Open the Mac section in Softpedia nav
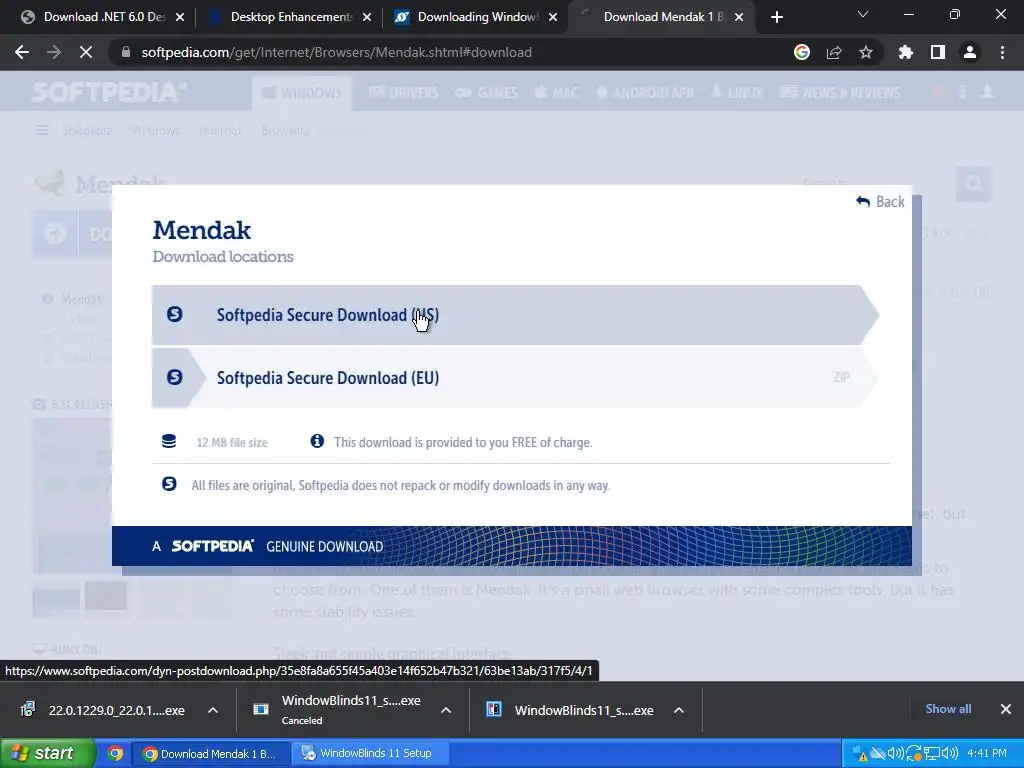This screenshot has width=1024, height=768. (556, 93)
